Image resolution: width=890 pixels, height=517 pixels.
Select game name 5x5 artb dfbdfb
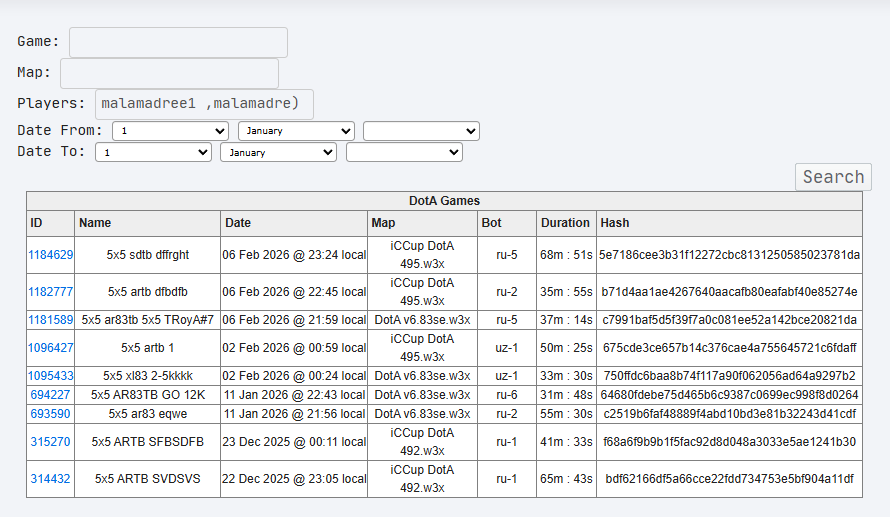pyautogui.click(x=148, y=292)
